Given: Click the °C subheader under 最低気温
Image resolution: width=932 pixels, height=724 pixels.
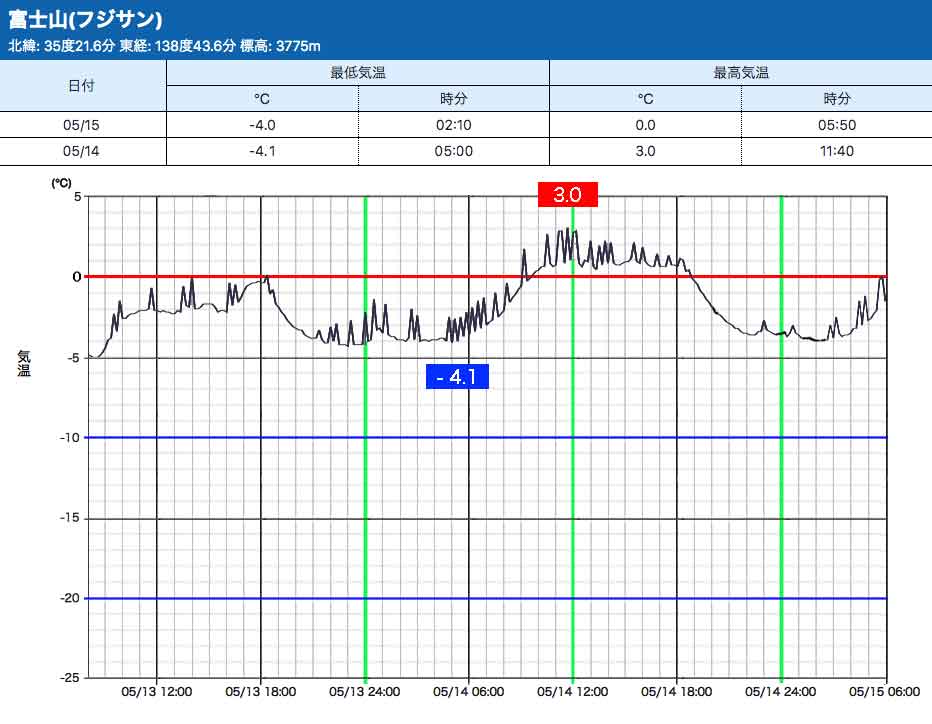Looking at the screenshot, I should coord(262,99).
